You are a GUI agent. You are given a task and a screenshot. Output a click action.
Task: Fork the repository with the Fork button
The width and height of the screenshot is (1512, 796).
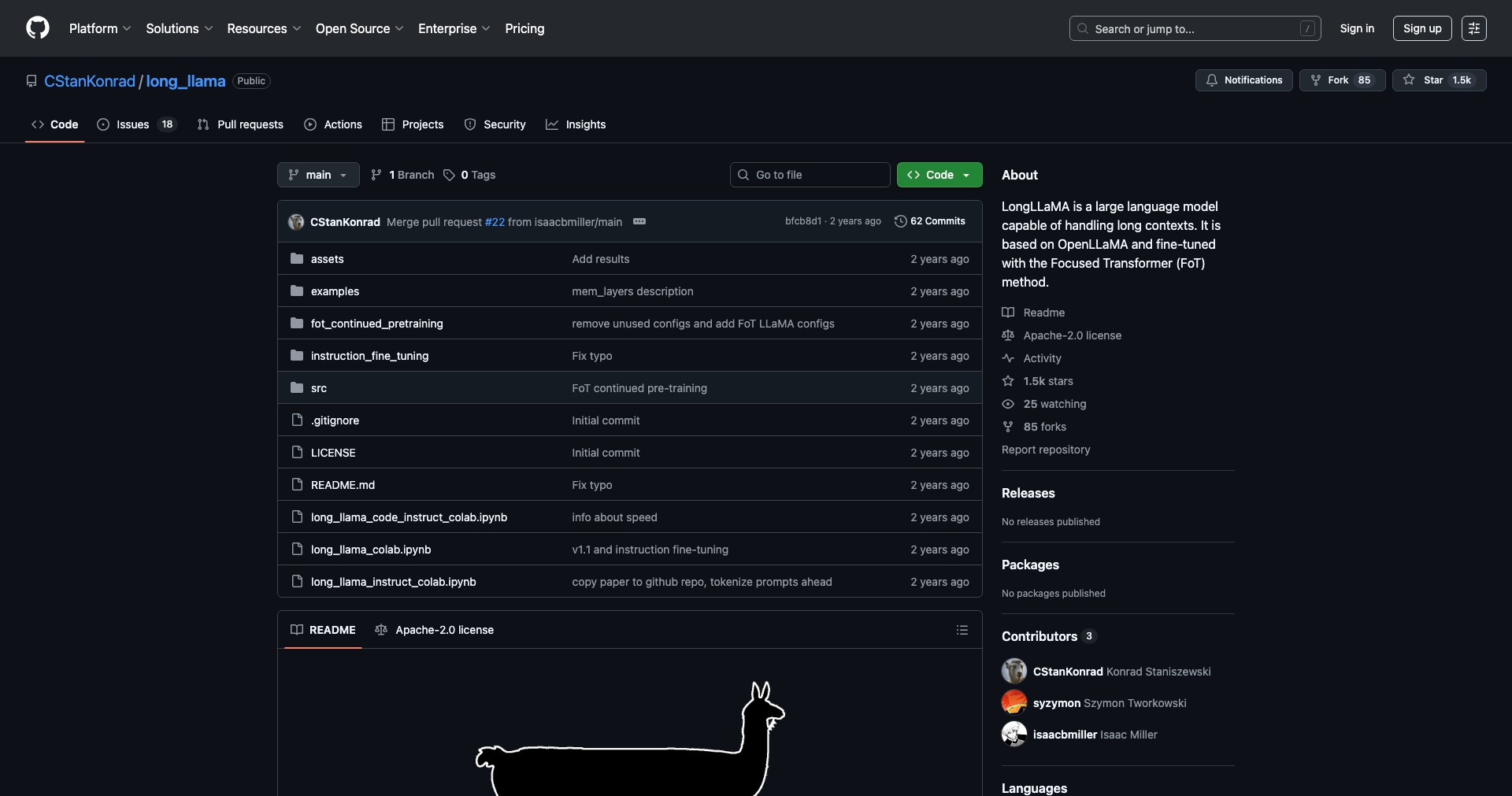[1343, 80]
